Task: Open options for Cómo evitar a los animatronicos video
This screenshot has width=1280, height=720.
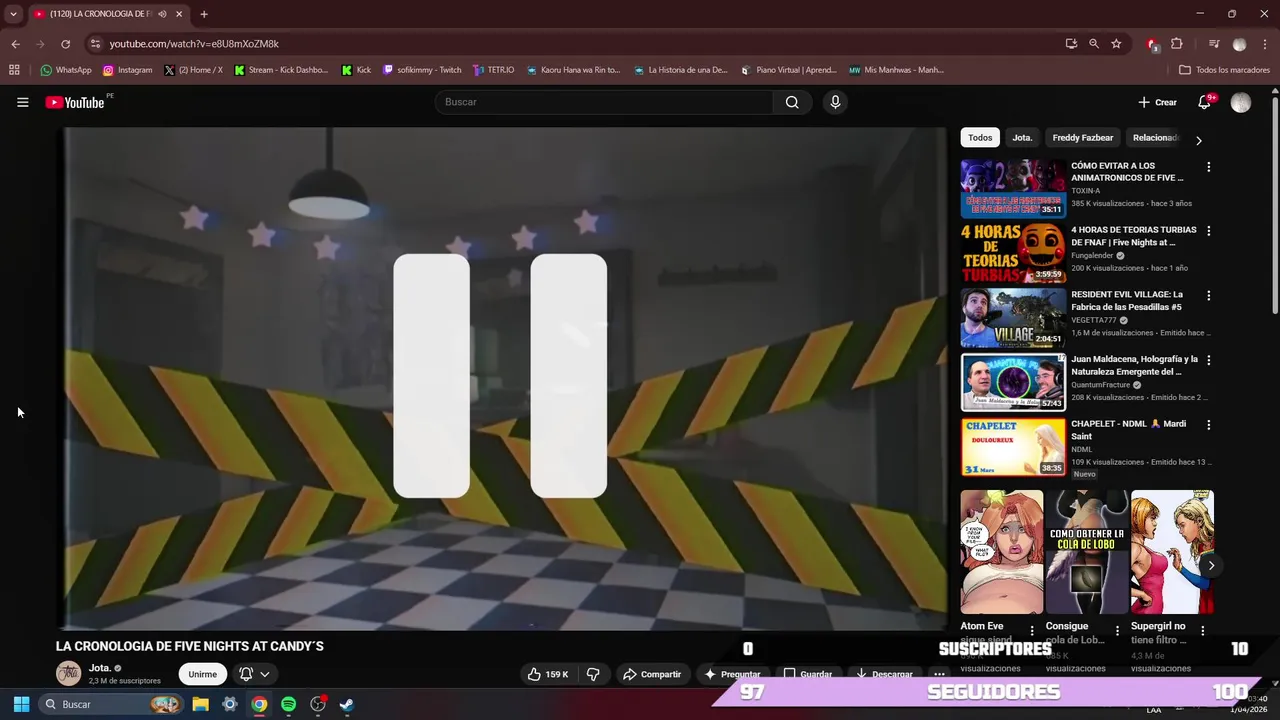Action: coord(1208,167)
